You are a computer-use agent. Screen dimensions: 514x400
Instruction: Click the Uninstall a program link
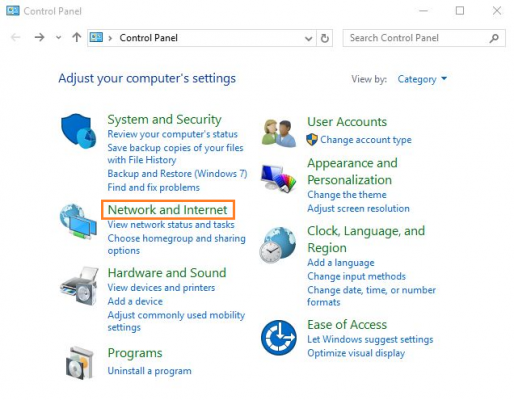point(149,371)
